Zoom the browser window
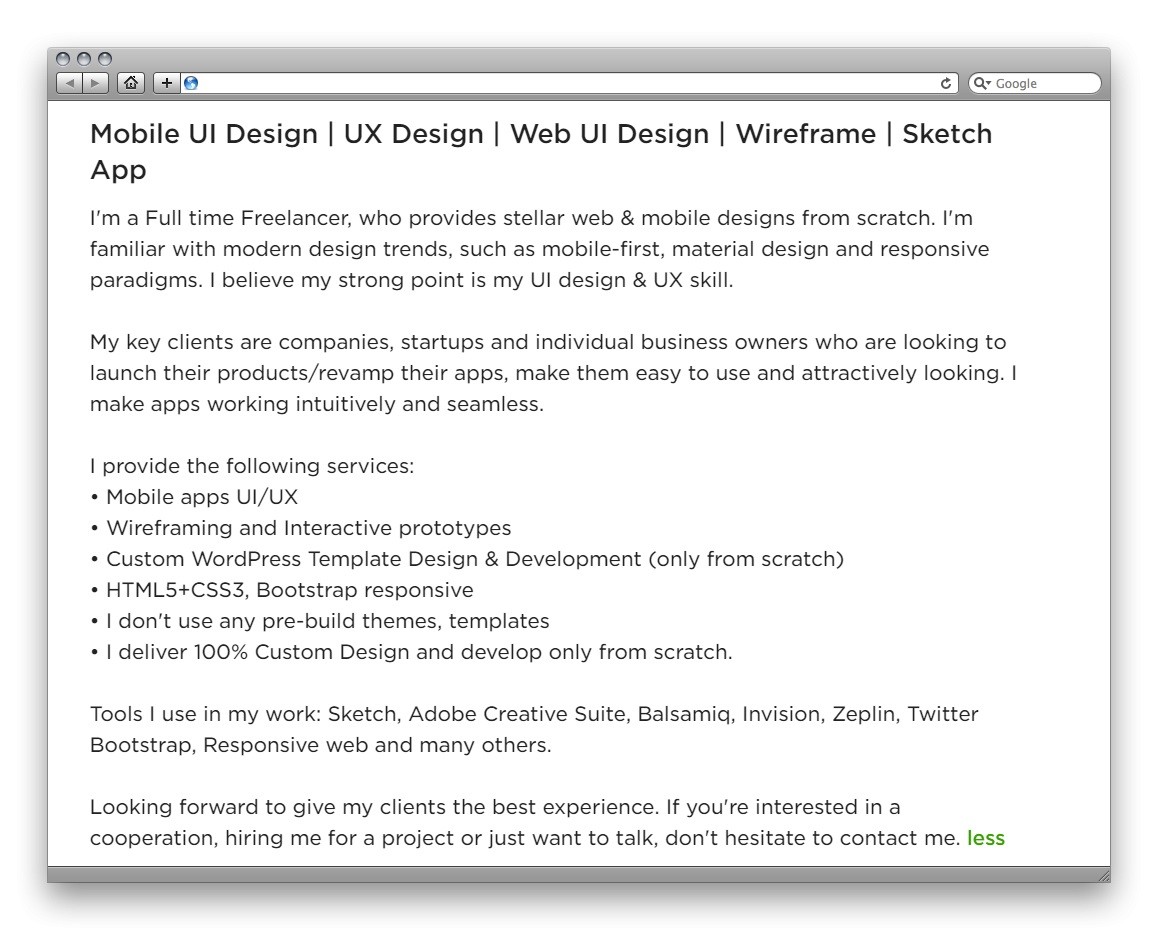This screenshot has height=930, width=1158. pyautogui.click(x=105, y=60)
